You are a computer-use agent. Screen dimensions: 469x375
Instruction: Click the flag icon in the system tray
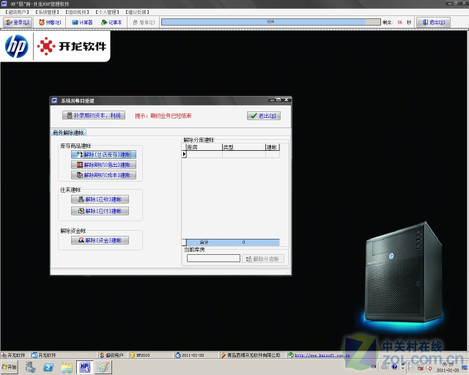412,367
